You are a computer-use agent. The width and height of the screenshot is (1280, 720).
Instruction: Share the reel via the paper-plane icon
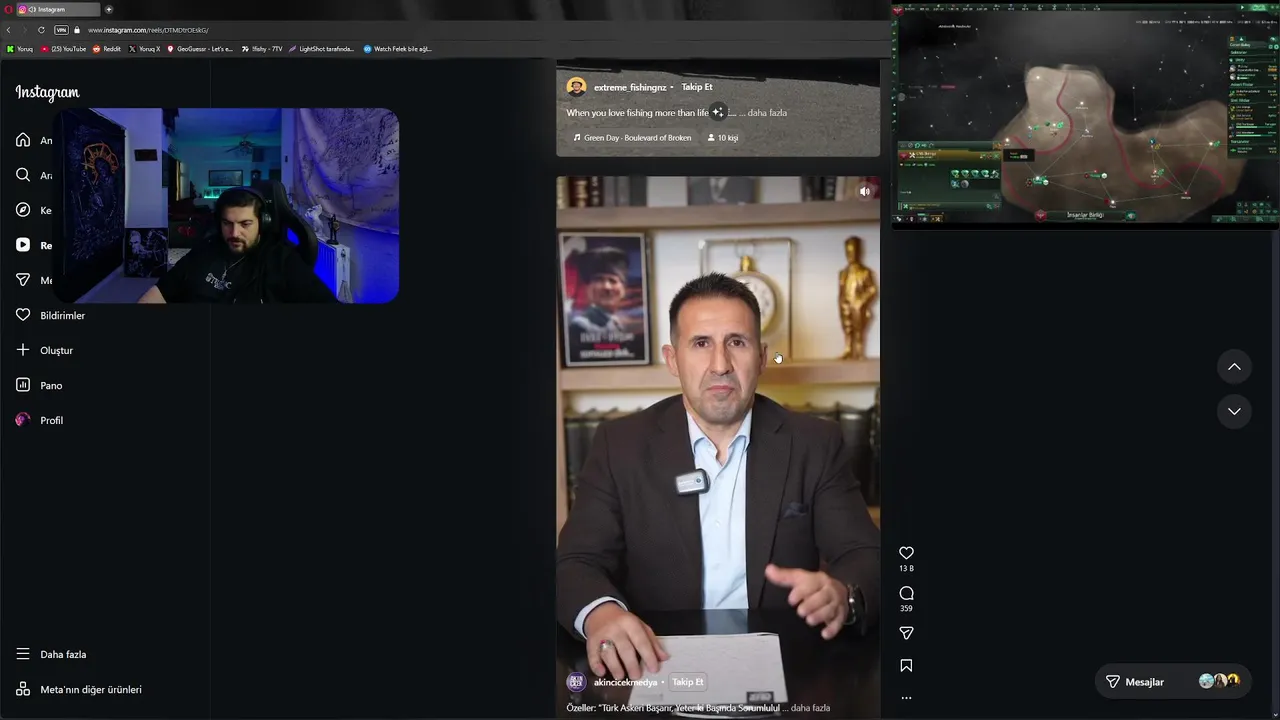pos(906,633)
